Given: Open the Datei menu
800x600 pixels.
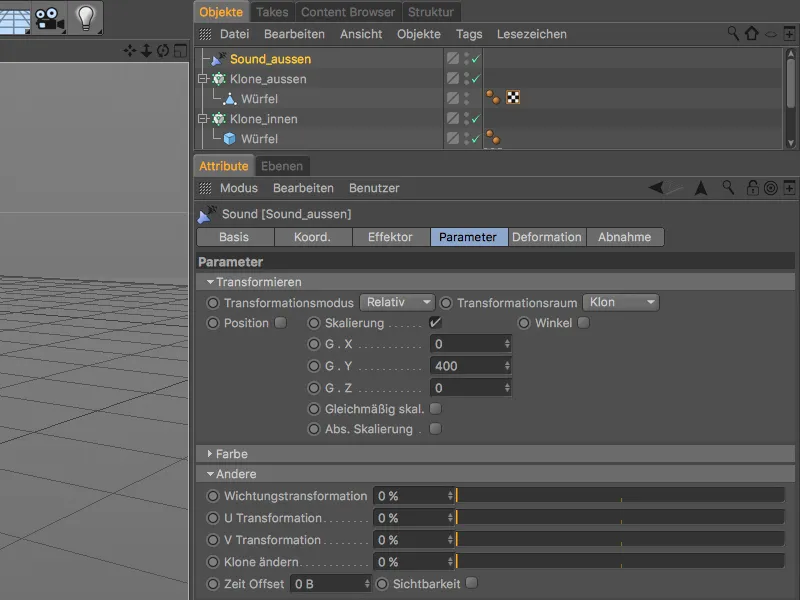Looking at the screenshot, I should (x=235, y=34).
